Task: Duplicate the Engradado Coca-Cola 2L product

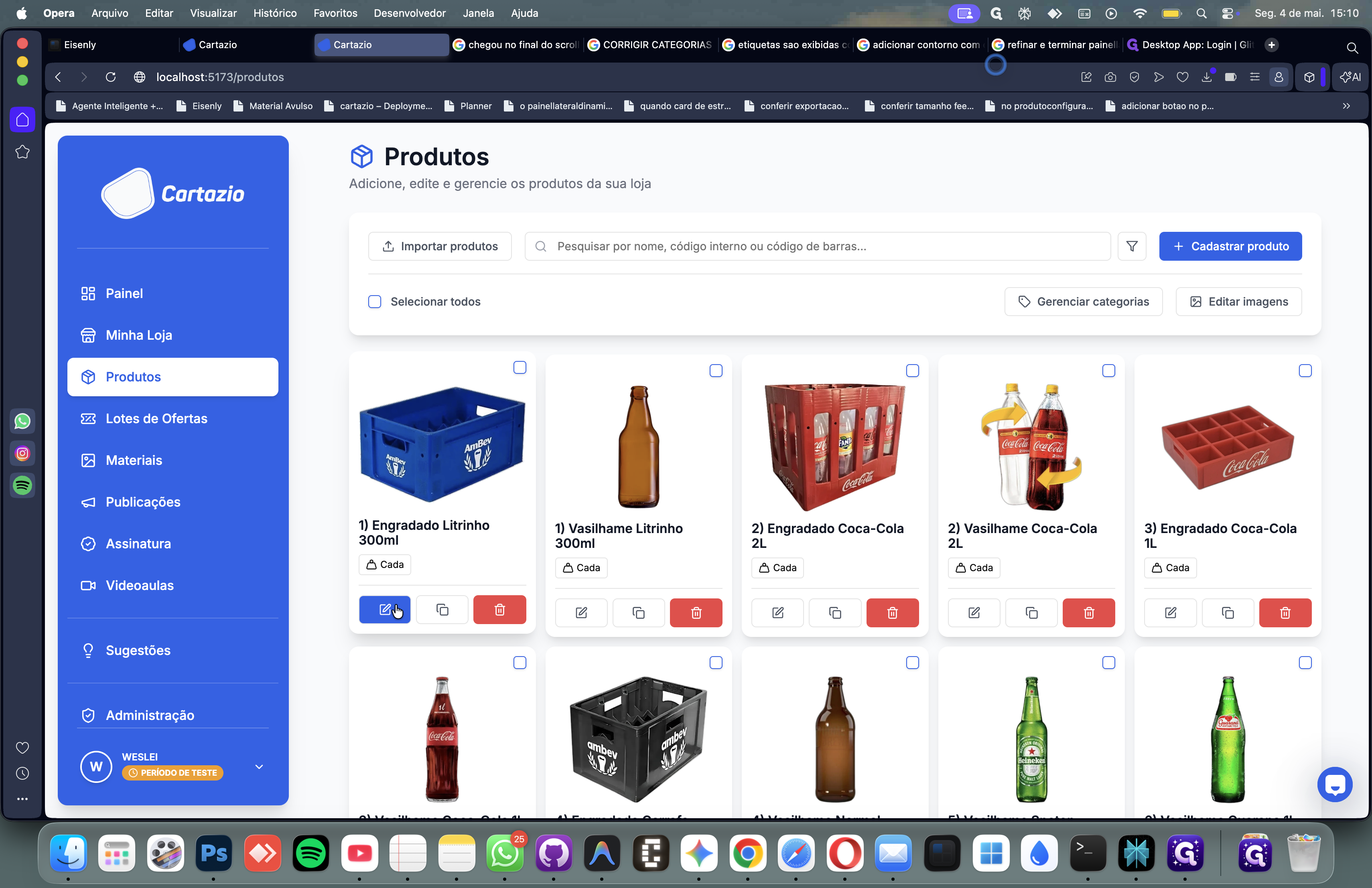Action: (x=835, y=612)
